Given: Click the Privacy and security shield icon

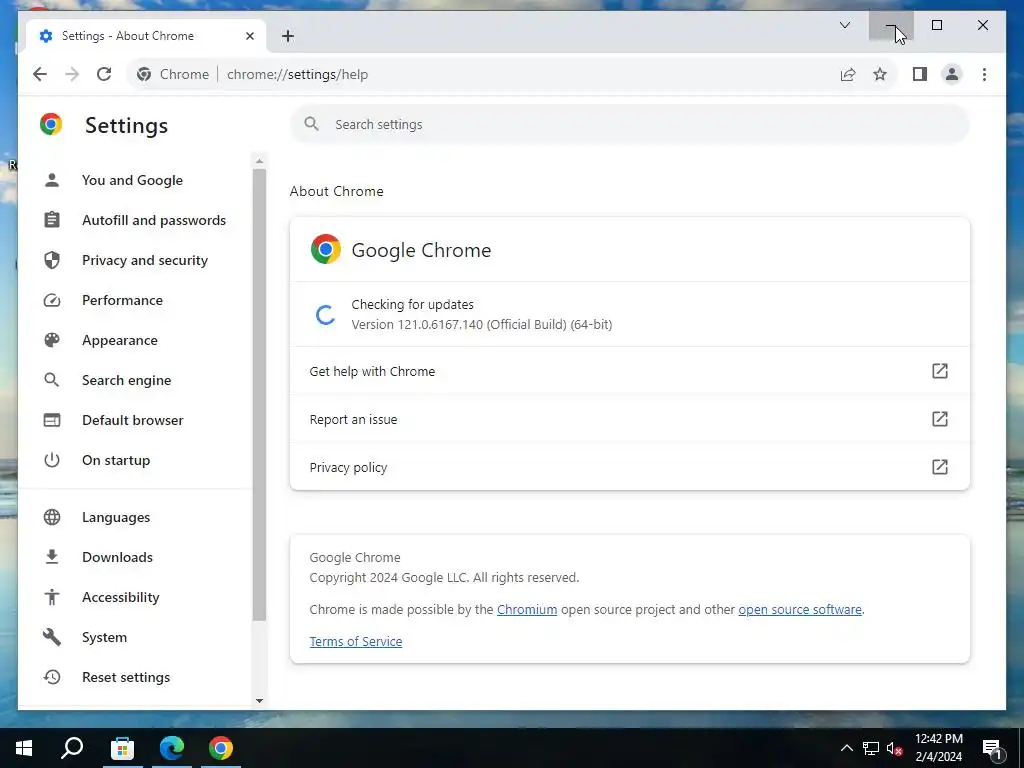Looking at the screenshot, I should coord(52,260).
